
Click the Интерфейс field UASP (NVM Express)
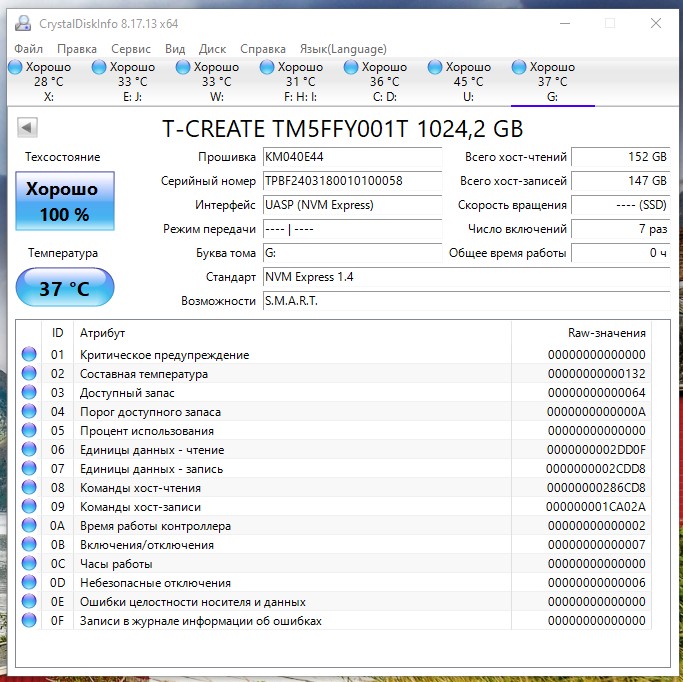click(352, 205)
